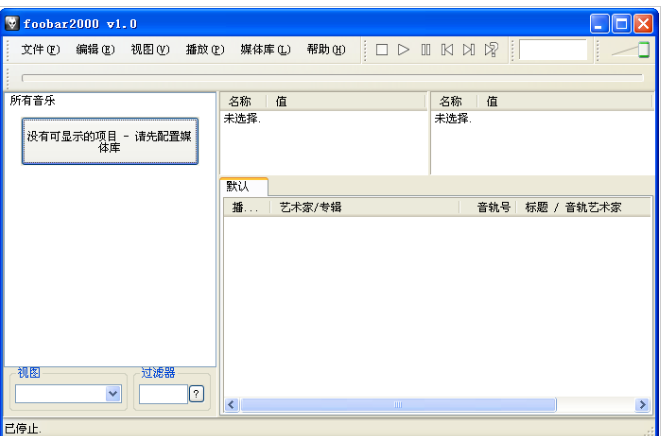Open the 编辑(E) menu

95,50
